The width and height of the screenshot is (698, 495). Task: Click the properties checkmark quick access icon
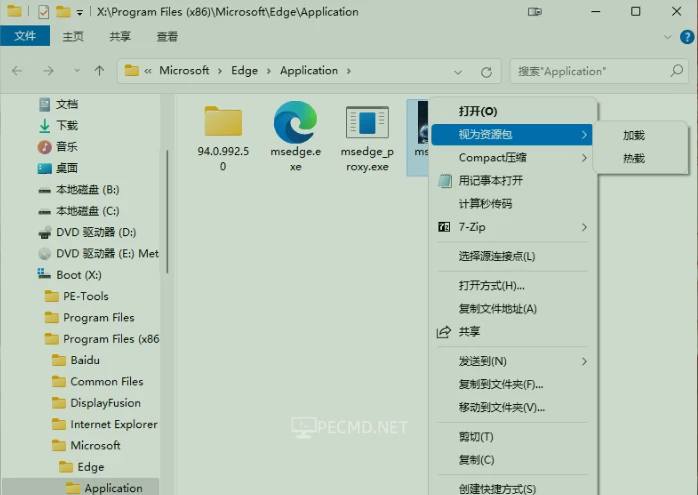point(44,12)
